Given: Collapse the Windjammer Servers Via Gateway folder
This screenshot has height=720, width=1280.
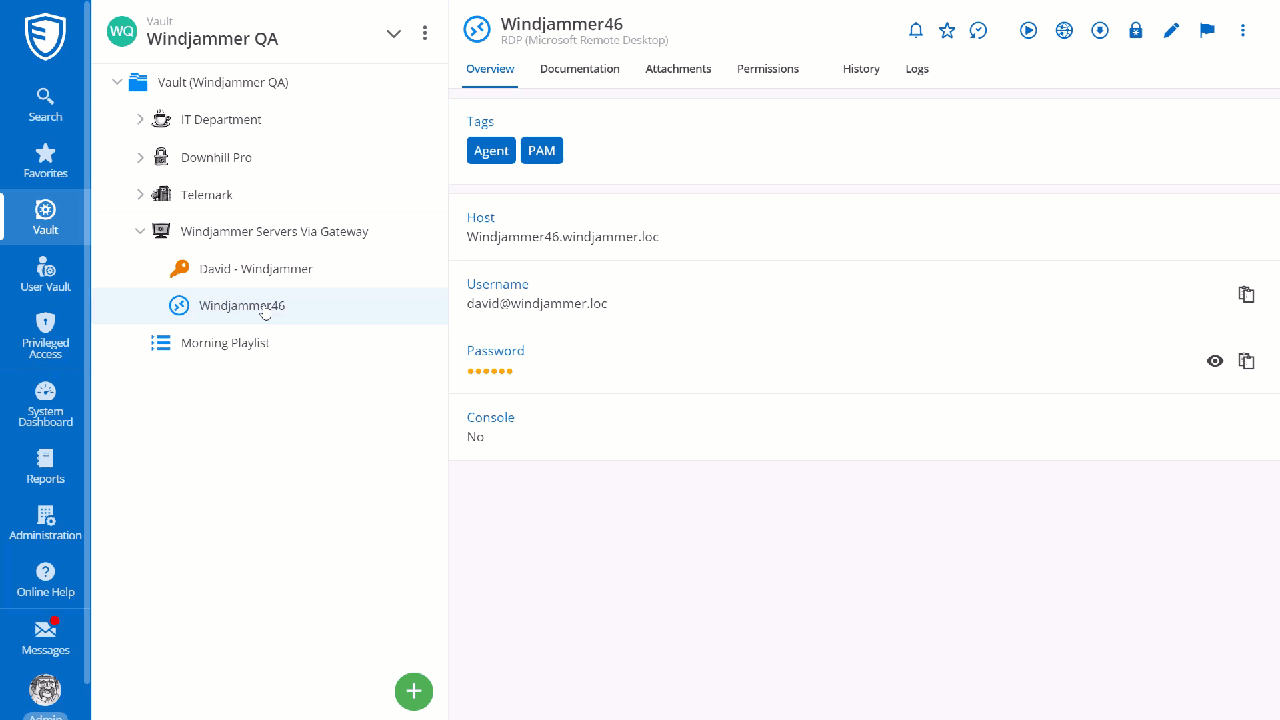Looking at the screenshot, I should pos(140,232).
